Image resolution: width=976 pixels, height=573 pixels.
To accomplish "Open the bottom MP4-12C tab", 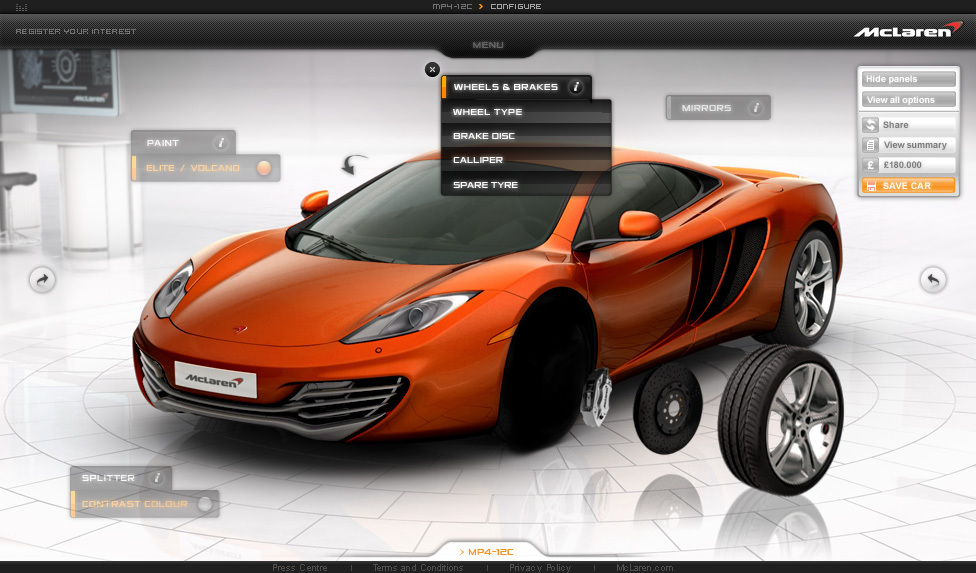I will 488,552.
